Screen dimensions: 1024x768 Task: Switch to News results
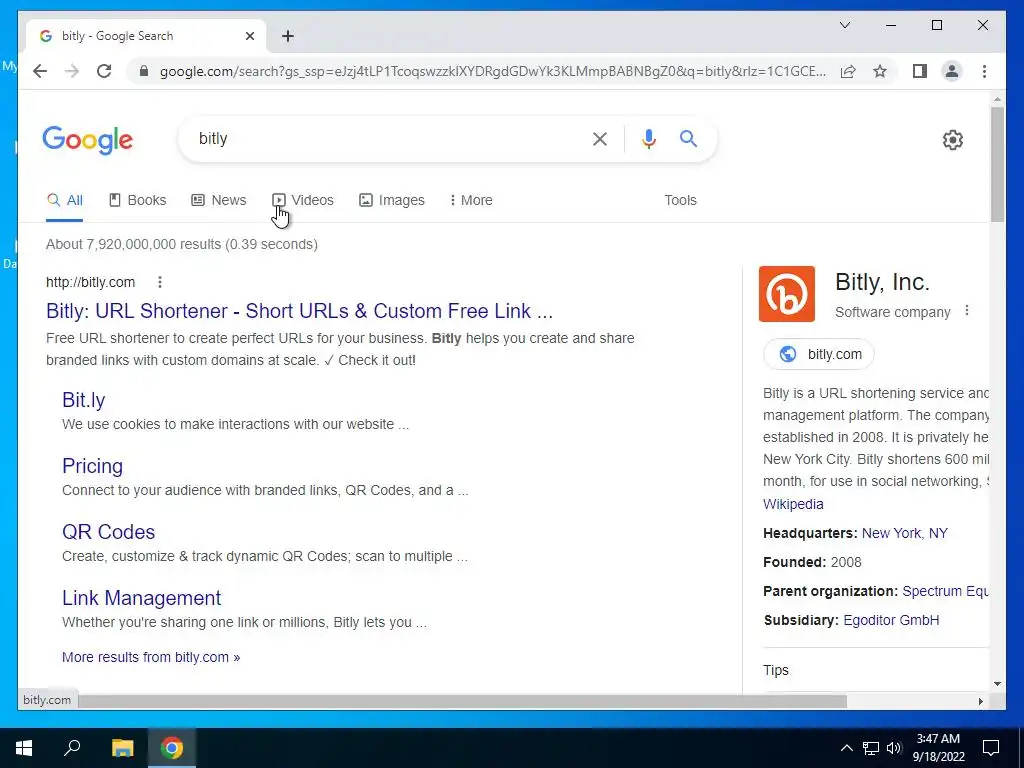(x=219, y=200)
